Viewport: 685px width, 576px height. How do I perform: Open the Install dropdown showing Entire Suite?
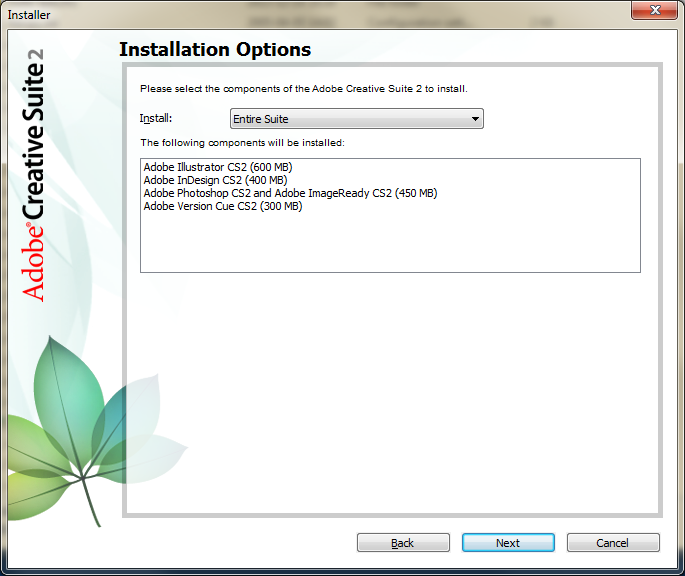(356, 118)
